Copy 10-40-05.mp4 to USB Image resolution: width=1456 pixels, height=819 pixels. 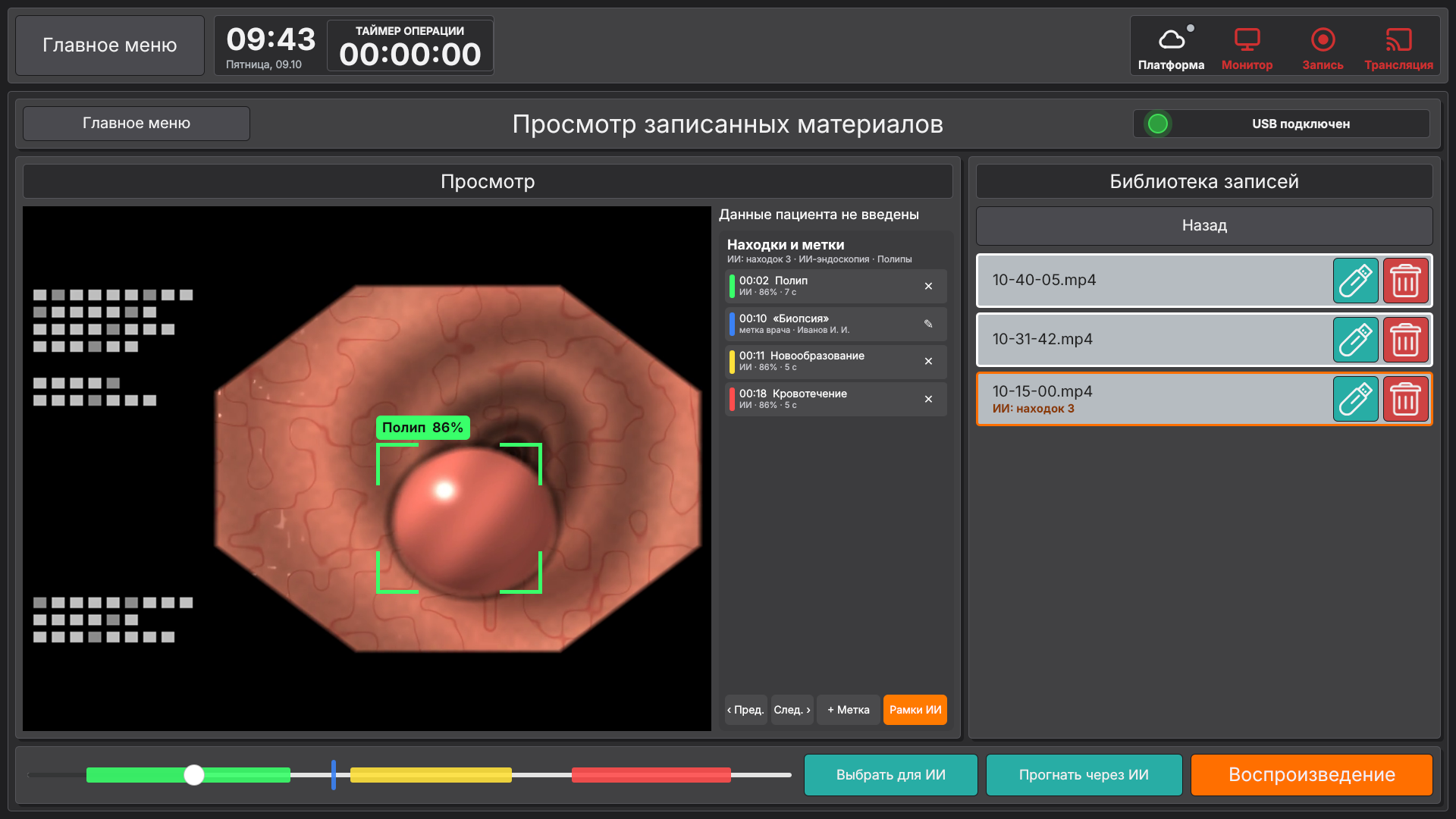[x=1356, y=281]
